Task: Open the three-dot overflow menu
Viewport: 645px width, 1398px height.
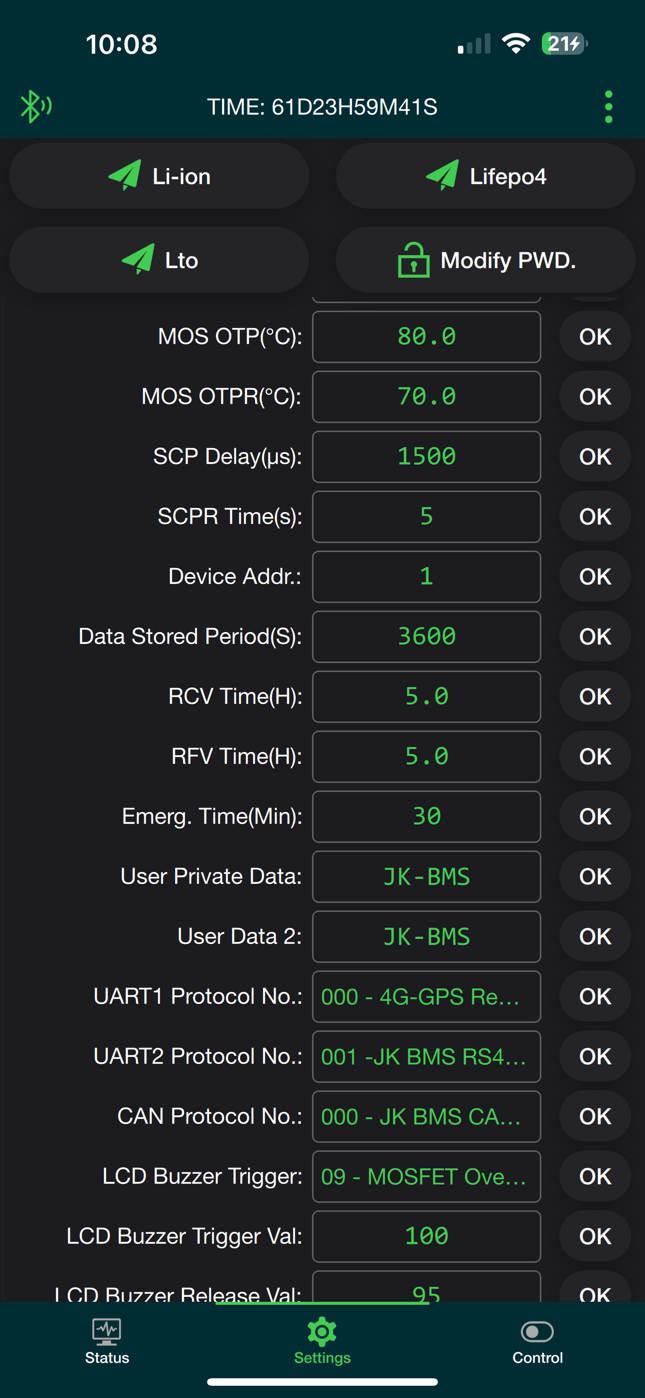Action: tap(608, 107)
